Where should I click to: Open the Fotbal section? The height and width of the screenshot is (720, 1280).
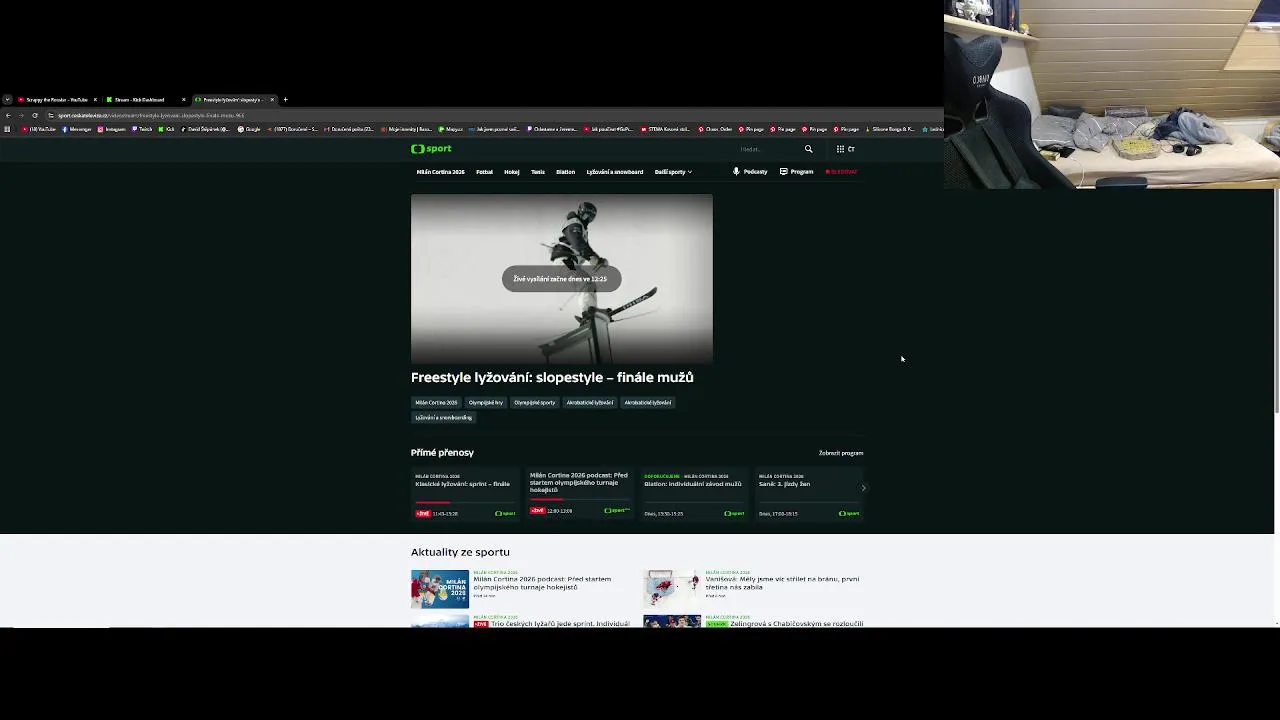(484, 172)
